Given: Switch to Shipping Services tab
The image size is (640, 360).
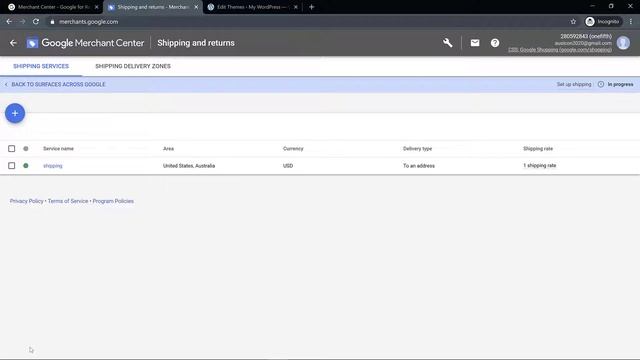Looking at the screenshot, I should [41, 66].
